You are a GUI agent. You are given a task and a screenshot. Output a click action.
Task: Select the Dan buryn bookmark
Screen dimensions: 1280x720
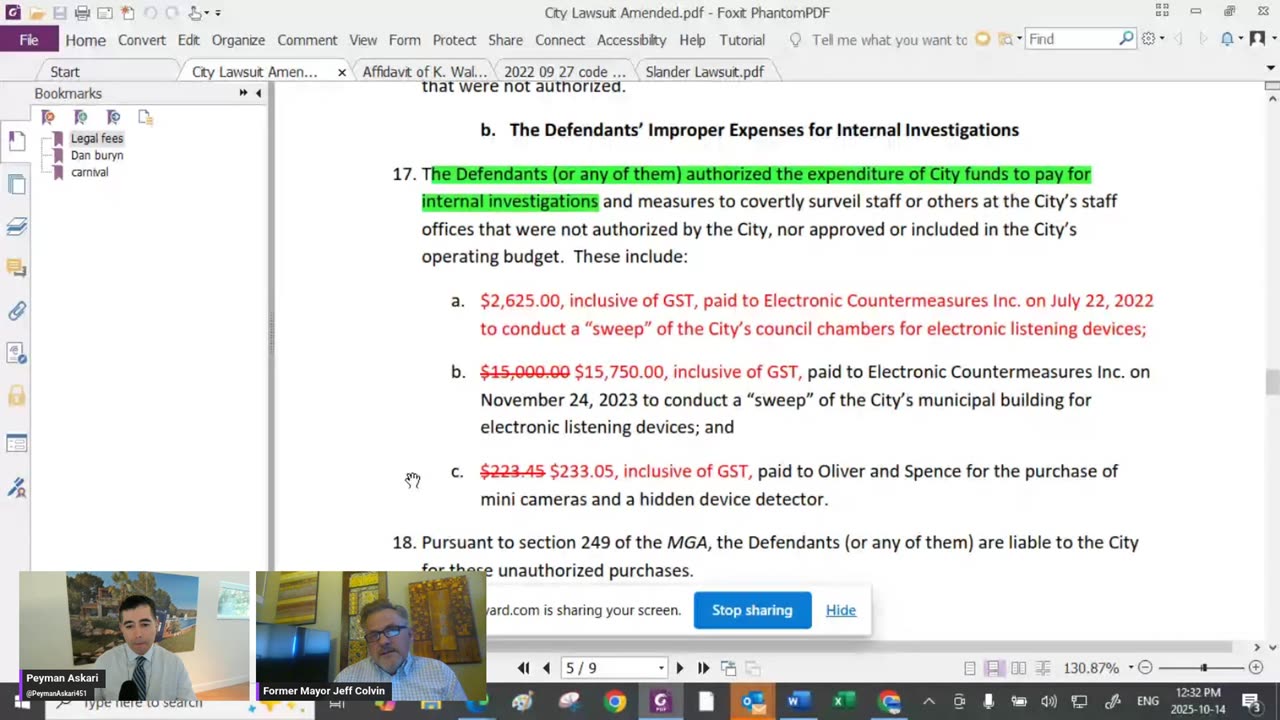point(97,155)
